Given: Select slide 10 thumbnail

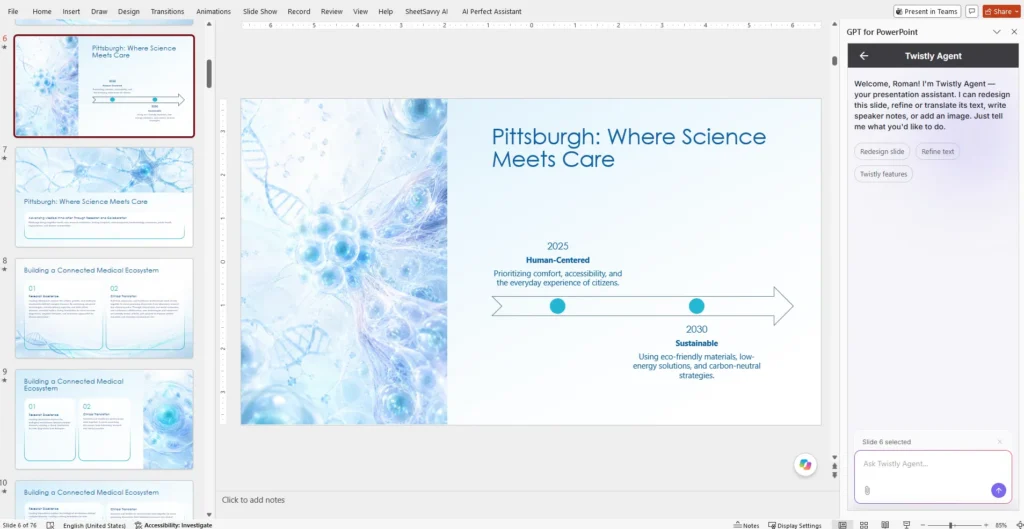Looking at the screenshot, I should click(104, 500).
